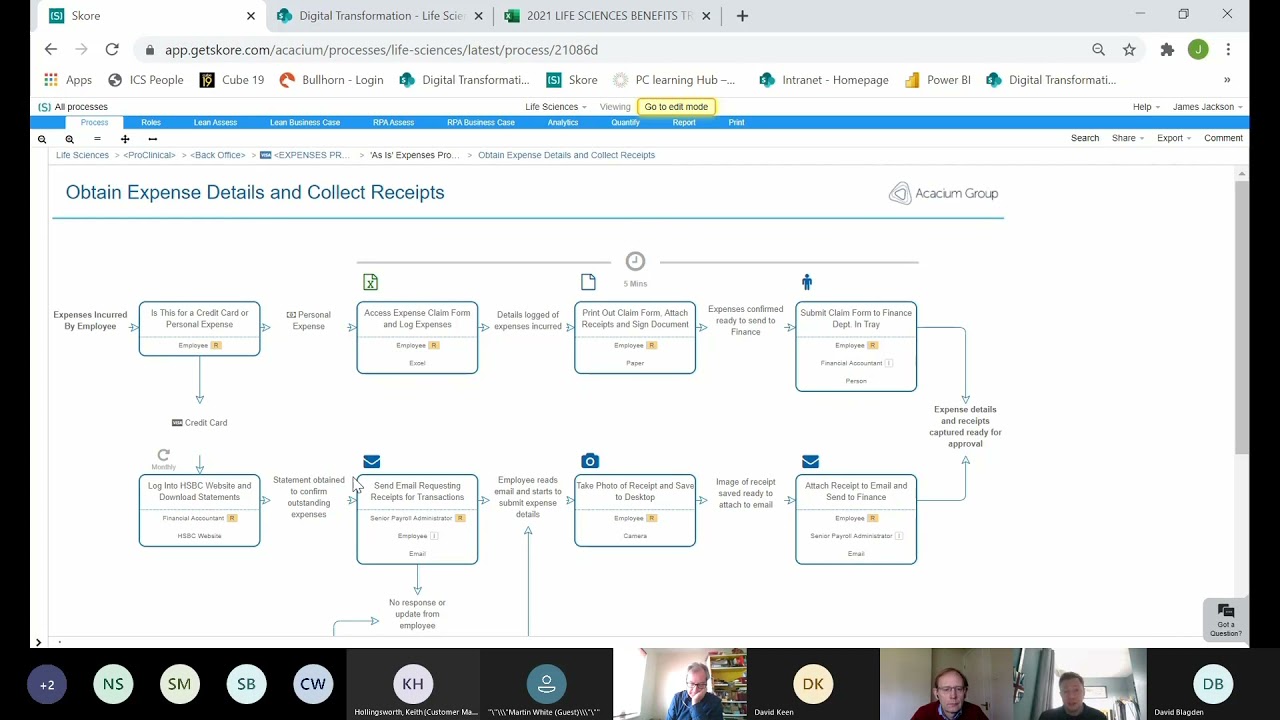Expand the +2 more participants bubble
The height and width of the screenshot is (720, 1280).
point(47,685)
